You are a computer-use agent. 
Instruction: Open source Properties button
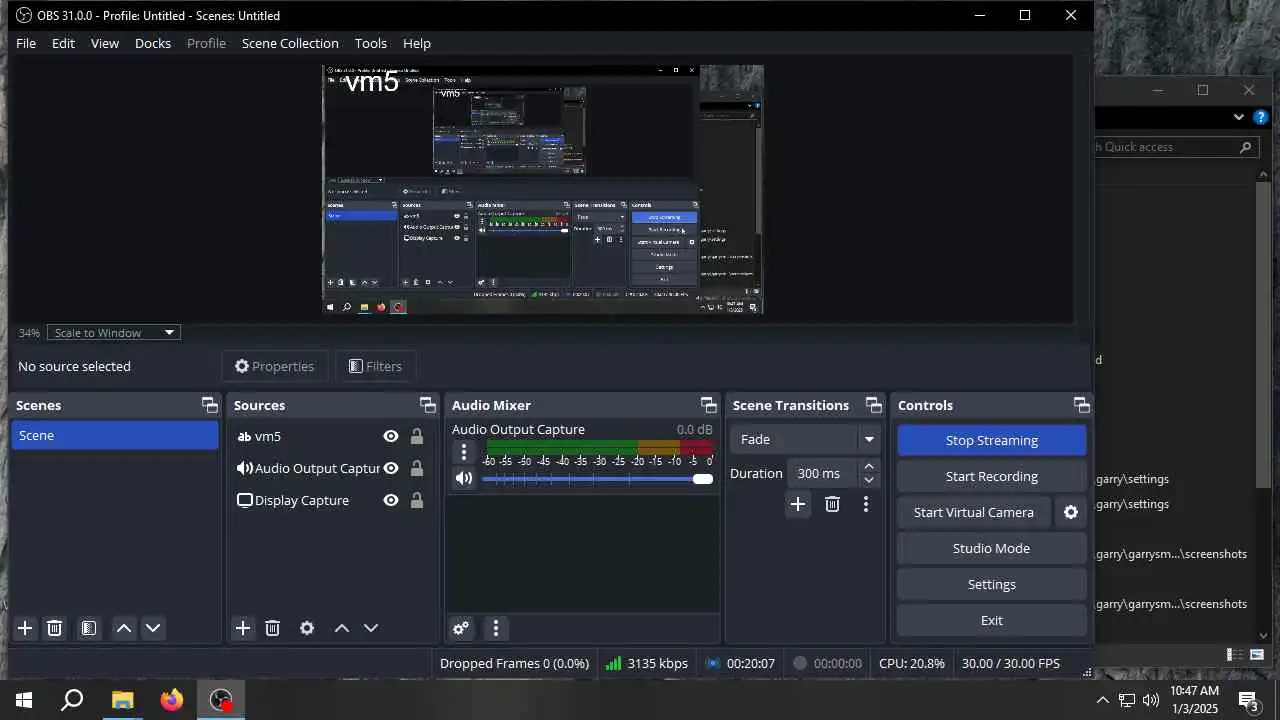274,366
